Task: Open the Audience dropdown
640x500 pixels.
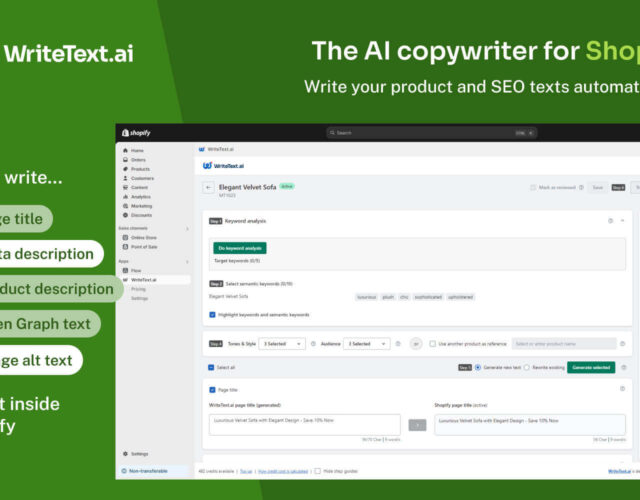Action: pos(367,343)
